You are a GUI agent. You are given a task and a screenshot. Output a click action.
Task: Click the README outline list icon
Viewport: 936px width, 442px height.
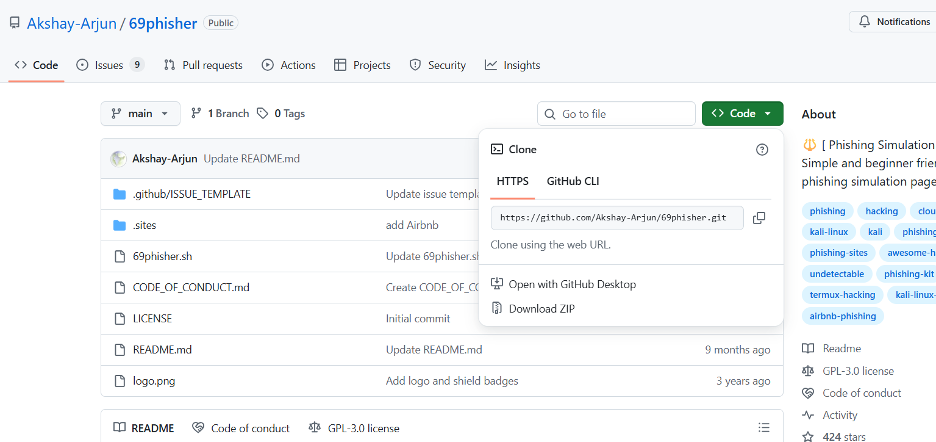[x=764, y=428]
